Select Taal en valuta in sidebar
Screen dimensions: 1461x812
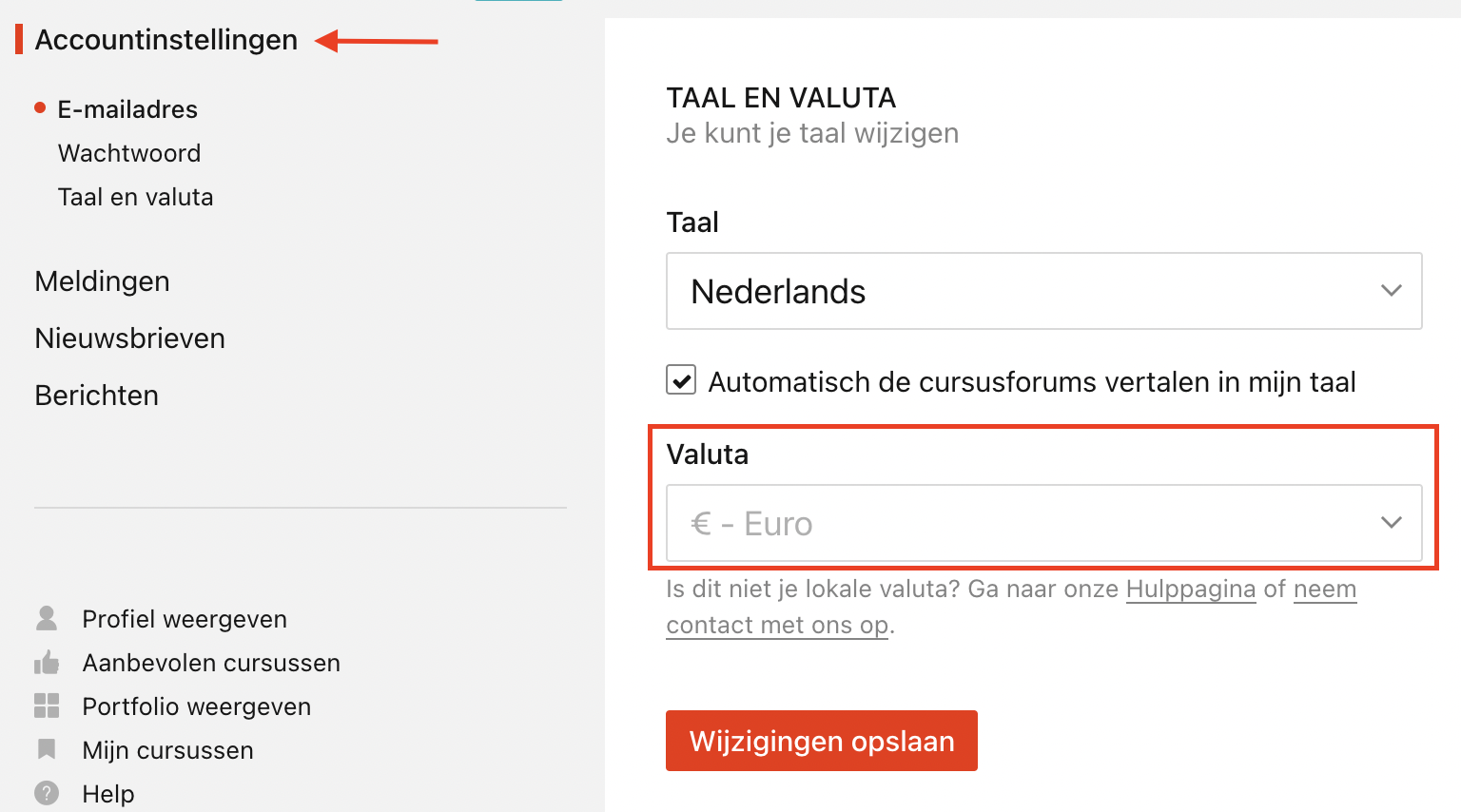click(x=135, y=197)
